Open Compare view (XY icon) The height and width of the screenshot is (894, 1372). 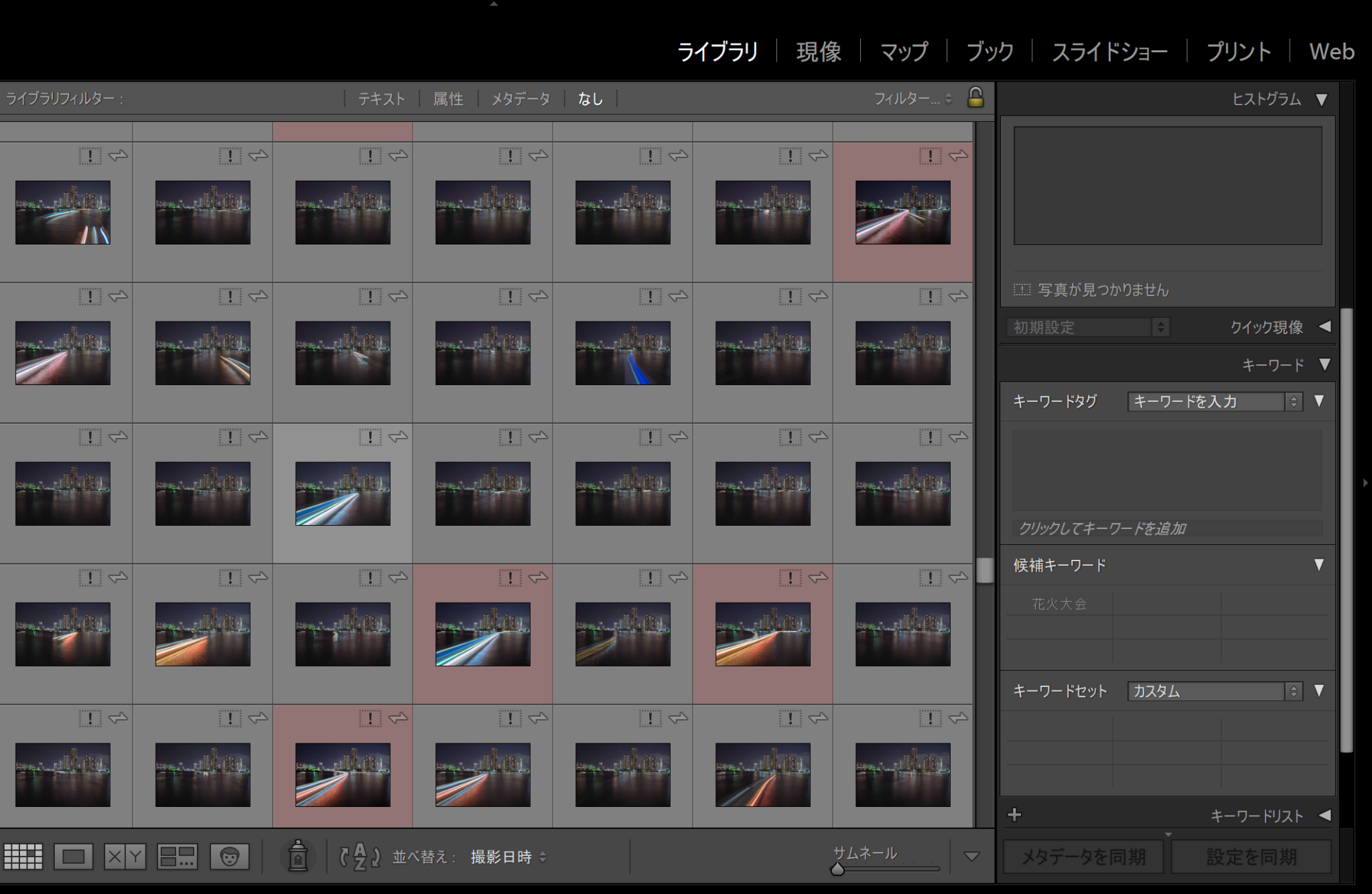point(123,856)
